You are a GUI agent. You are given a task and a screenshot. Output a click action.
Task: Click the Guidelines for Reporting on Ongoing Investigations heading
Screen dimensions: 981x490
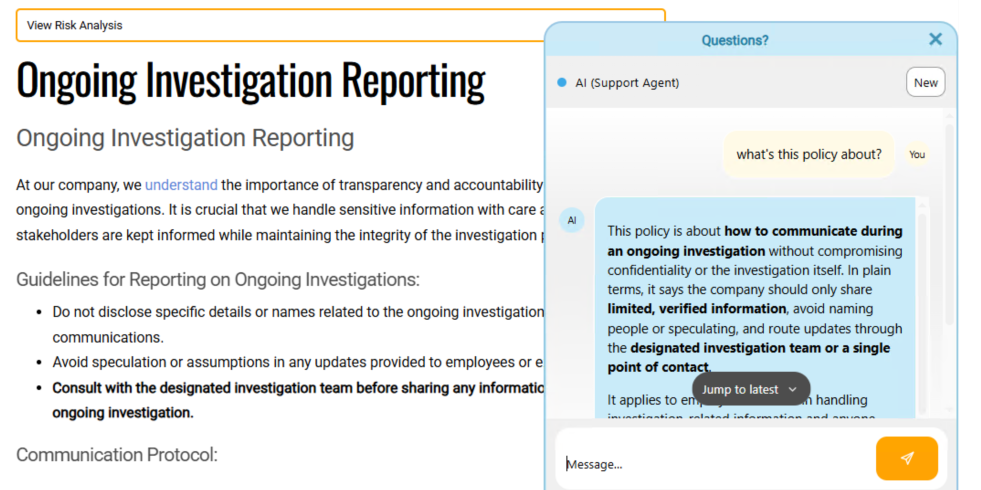218,280
